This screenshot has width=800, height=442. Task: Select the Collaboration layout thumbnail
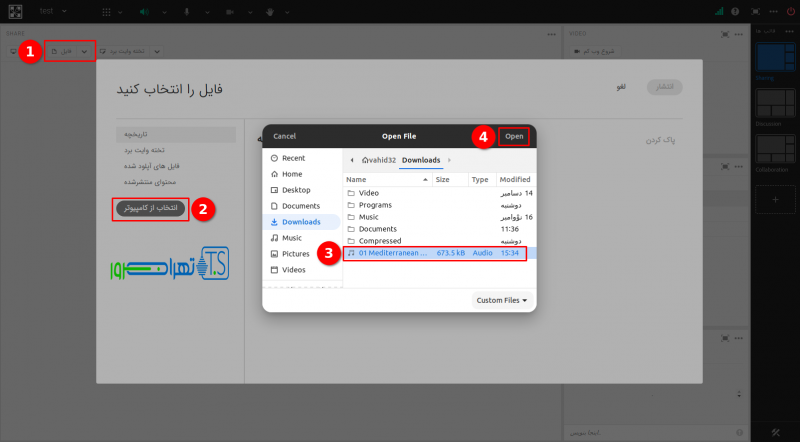click(x=775, y=149)
